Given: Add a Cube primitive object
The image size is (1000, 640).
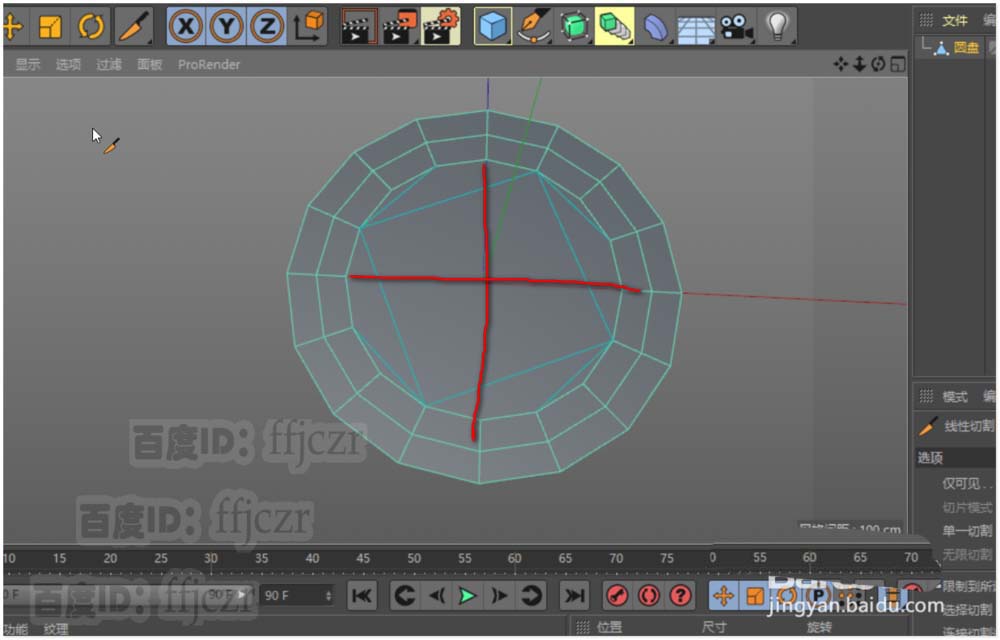Looking at the screenshot, I should pyautogui.click(x=492, y=27).
